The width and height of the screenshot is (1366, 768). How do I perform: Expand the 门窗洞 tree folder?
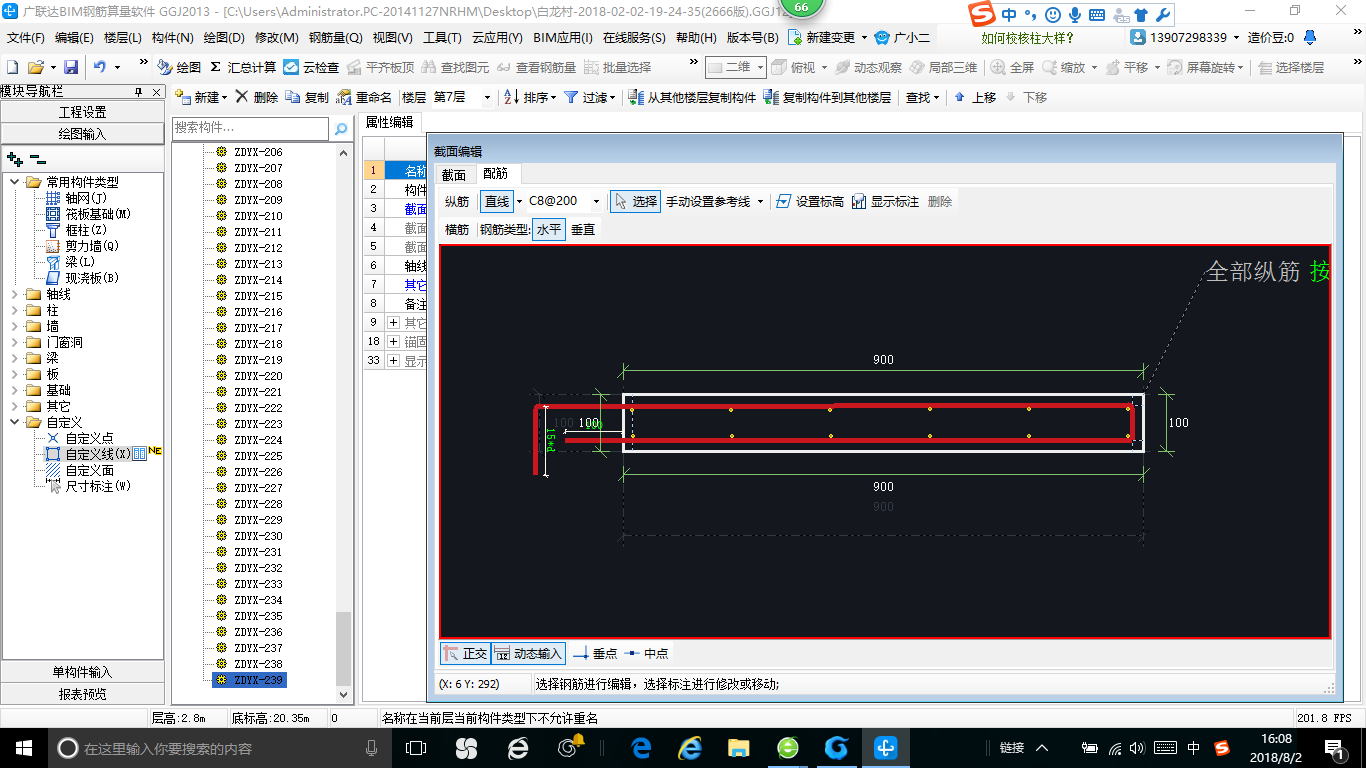14,342
